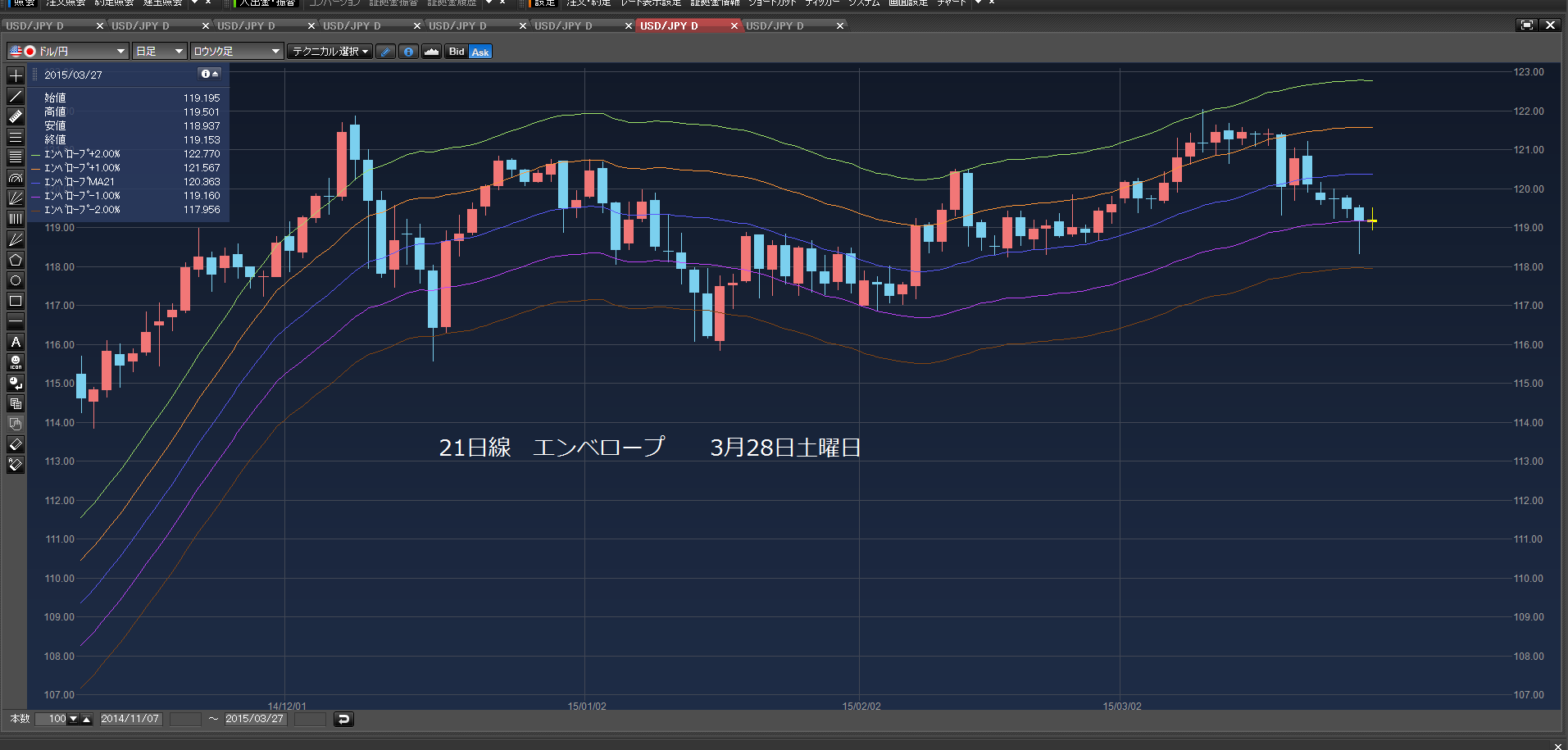Viewport: 1568px width, 750px height.
Task: Select the Fibonacci arc tool
Action: [16, 178]
